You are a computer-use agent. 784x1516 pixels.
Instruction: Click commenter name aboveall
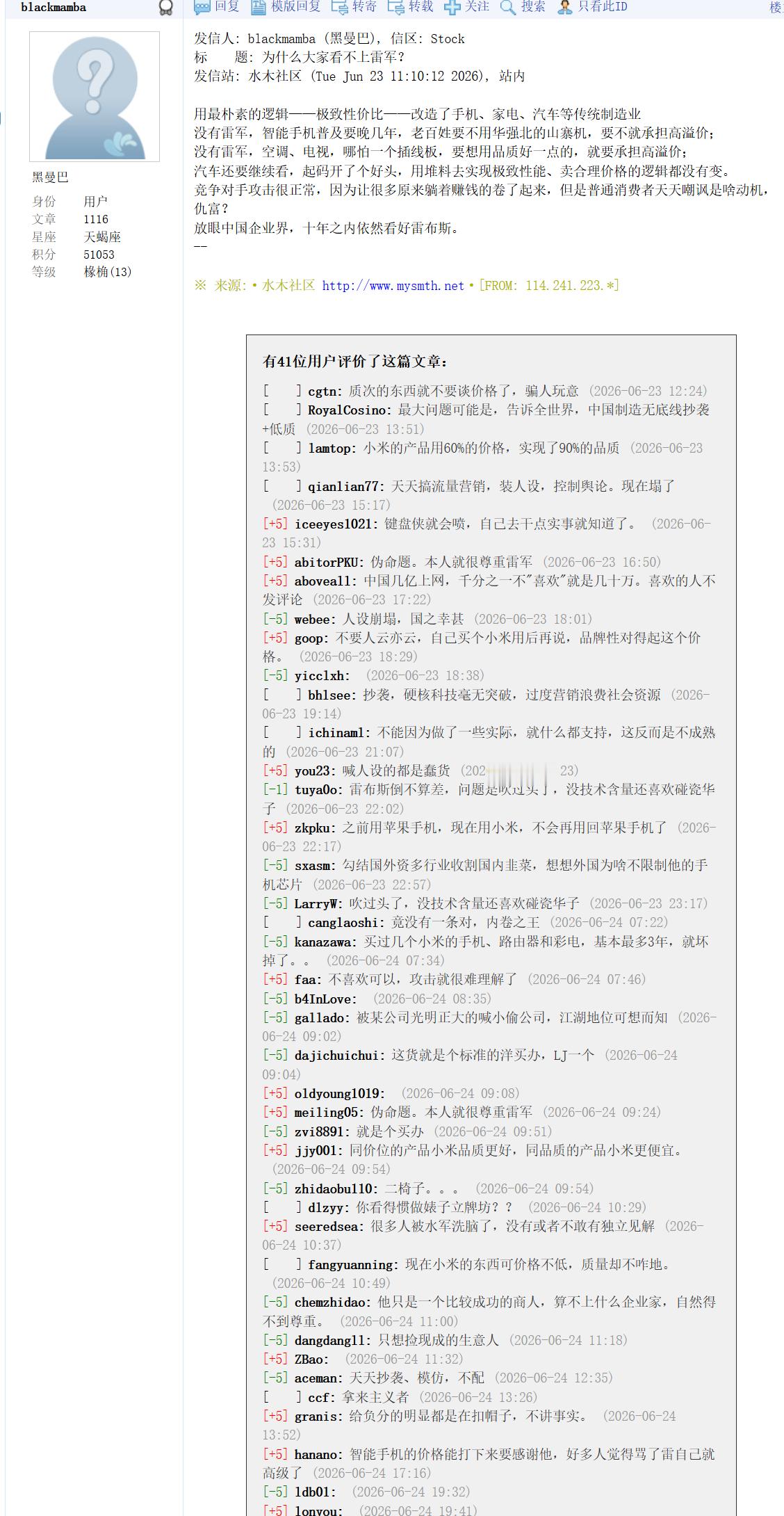pyautogui.click(x=323, y=581)
